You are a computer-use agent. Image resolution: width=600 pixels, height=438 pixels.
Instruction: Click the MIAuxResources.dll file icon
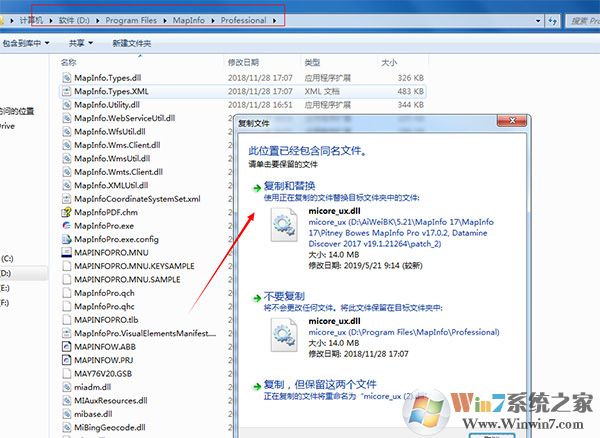67,401
